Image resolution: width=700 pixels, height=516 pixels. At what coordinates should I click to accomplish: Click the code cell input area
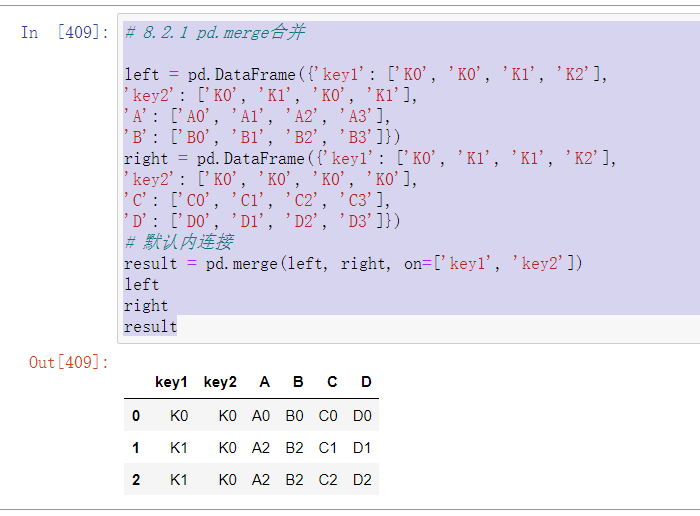click(408, 179)
